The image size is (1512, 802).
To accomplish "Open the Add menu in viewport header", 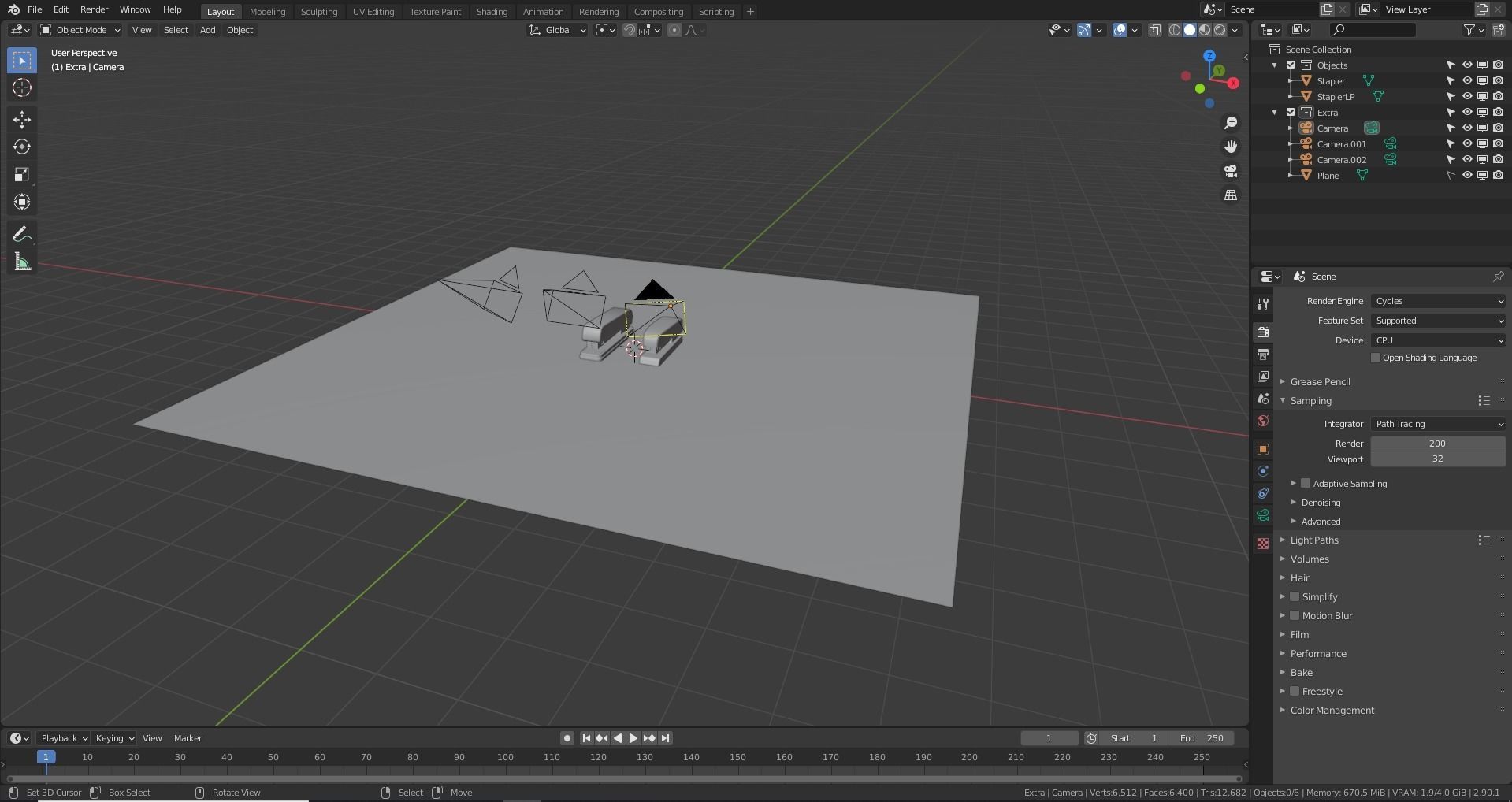I will 207,30.
